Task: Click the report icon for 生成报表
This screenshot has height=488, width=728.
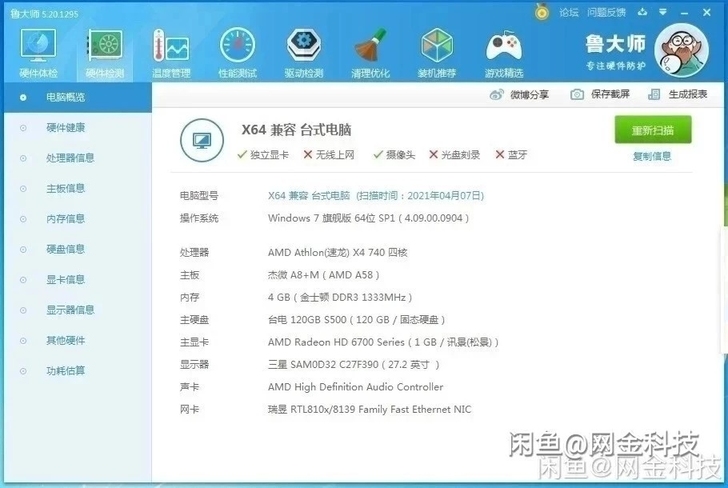Action: (654, 95)
